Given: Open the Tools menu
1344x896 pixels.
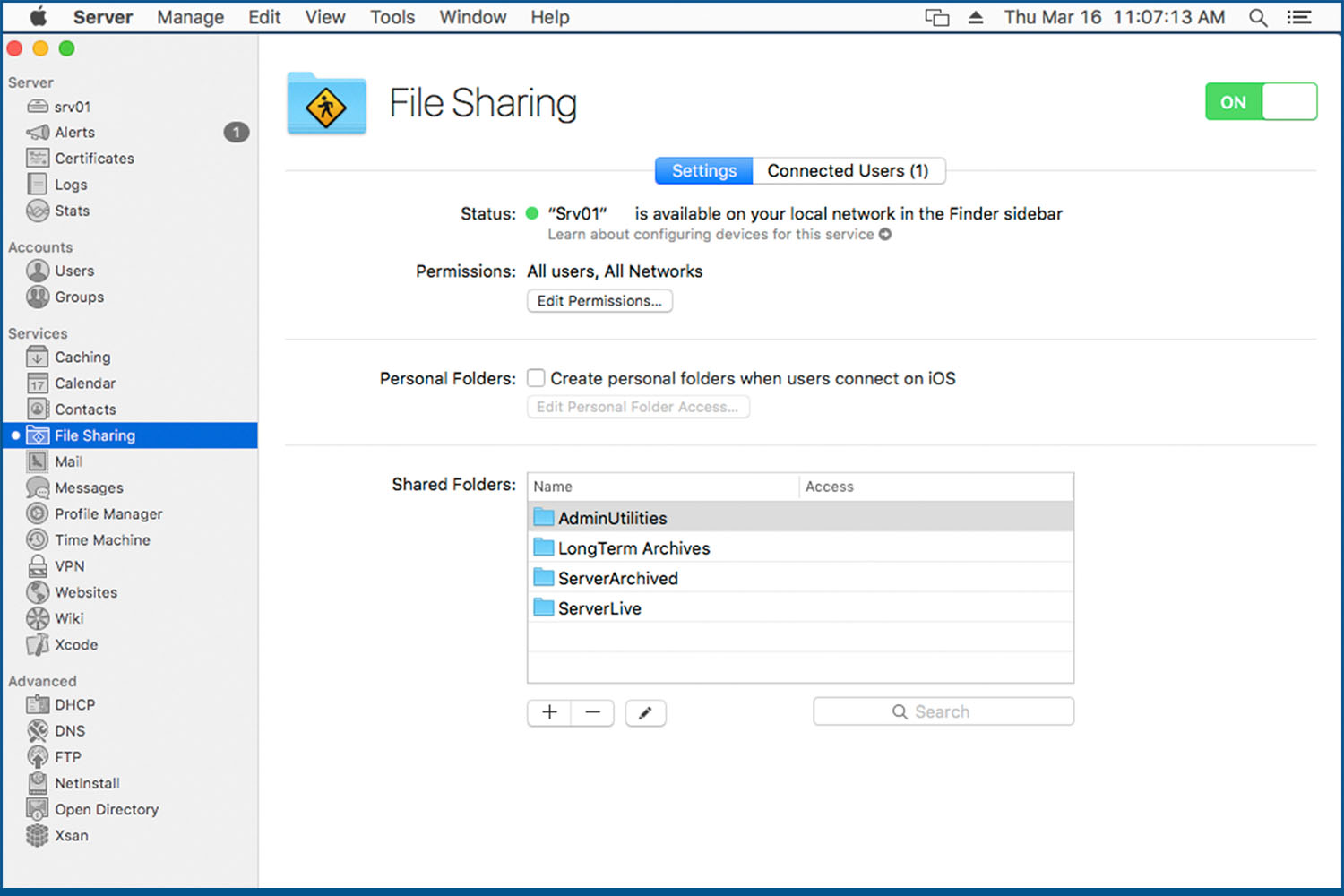Looking at the screenshot, I should pos(392,17).
